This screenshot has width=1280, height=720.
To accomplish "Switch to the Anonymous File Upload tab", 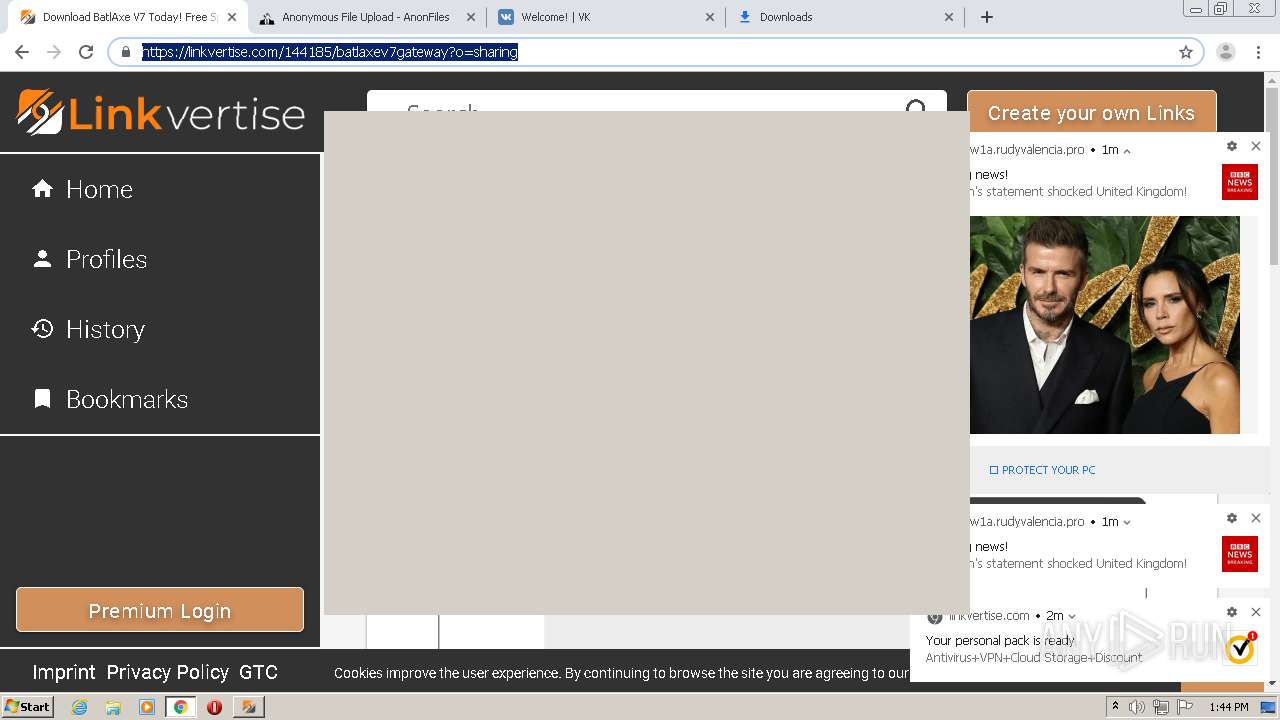I will [x=366, y=17].
